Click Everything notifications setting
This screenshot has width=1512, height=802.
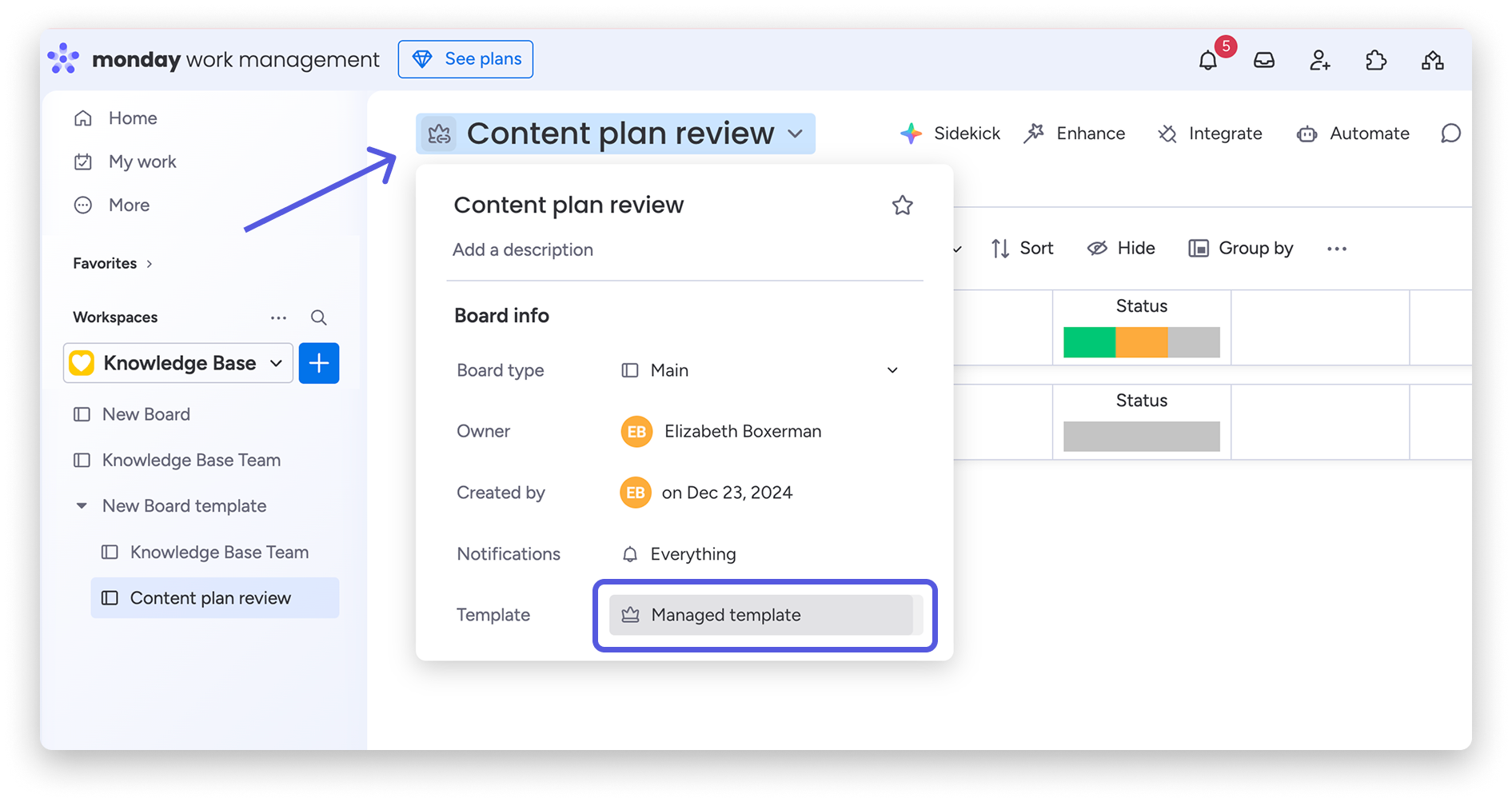693,554
